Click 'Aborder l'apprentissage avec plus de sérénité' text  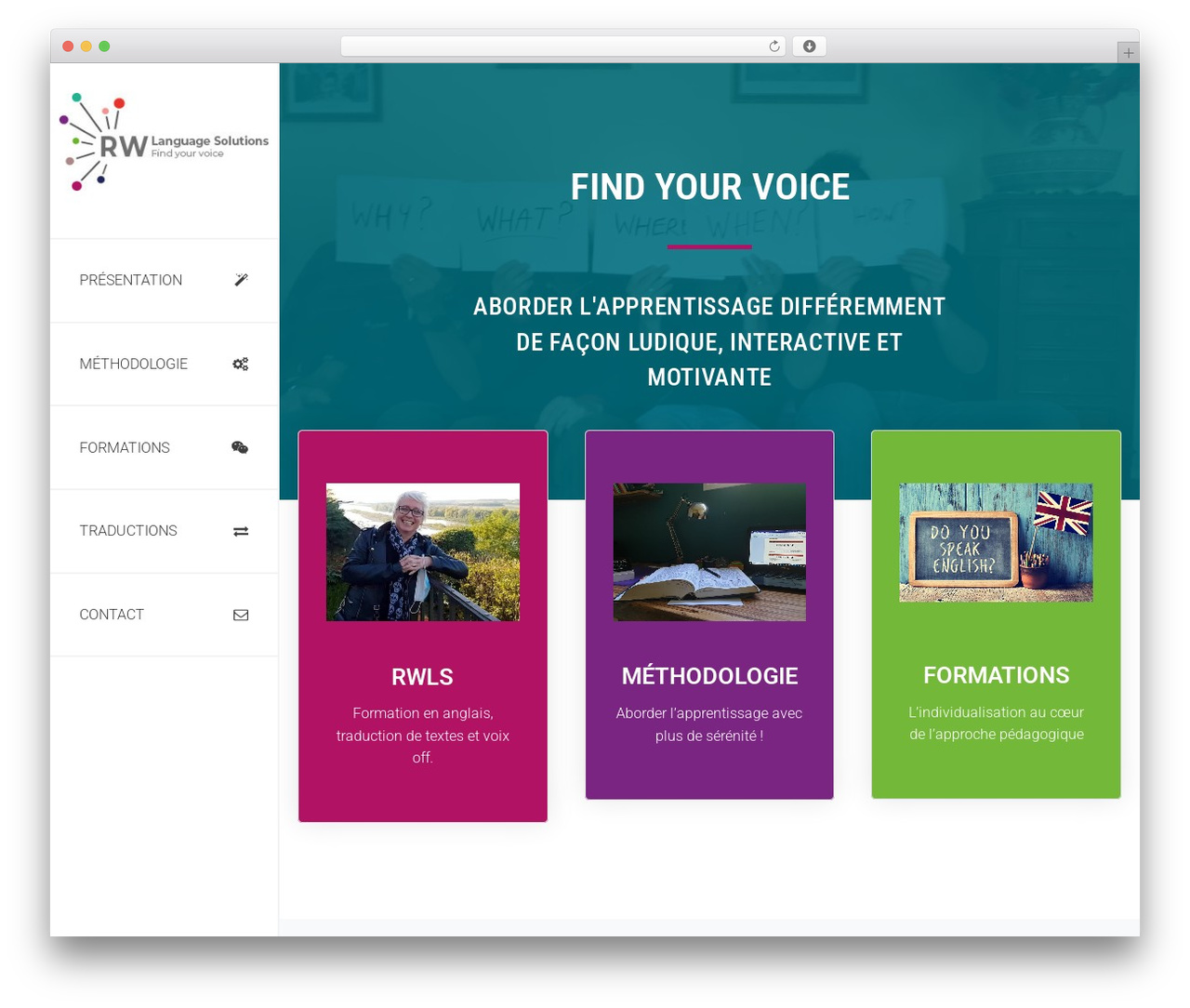(x=709, y=724)
